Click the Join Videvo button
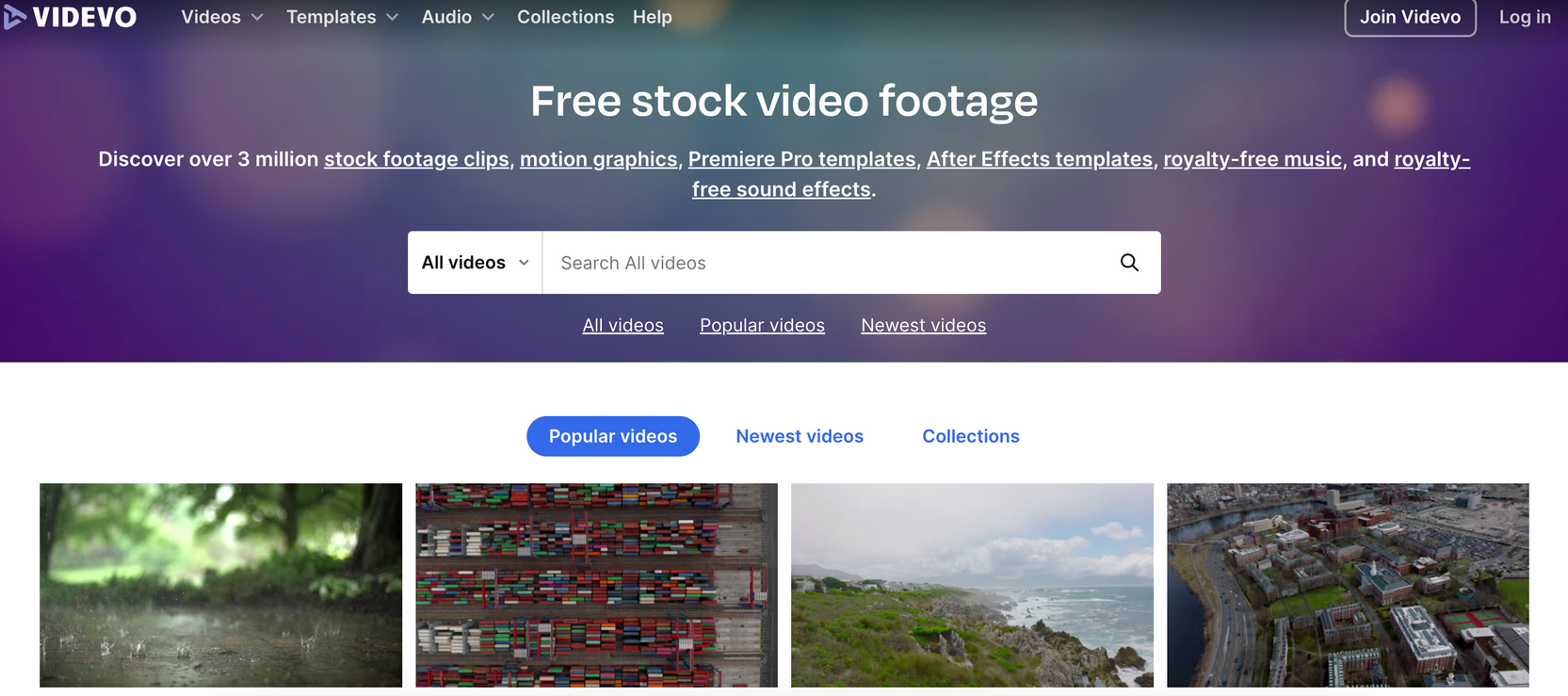Viewport: 1568px width, 696px height. (x=1410, y=17)
